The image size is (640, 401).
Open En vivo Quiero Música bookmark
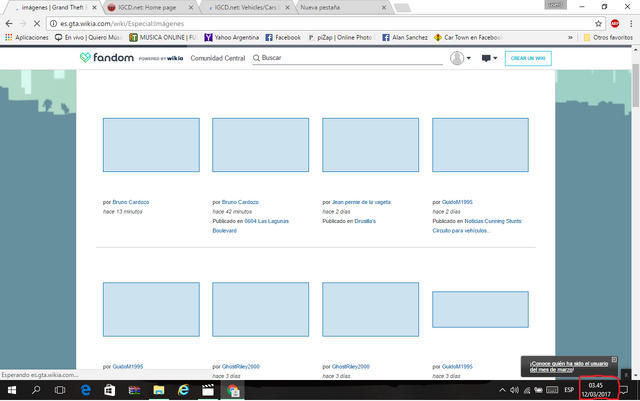point(89,38)
